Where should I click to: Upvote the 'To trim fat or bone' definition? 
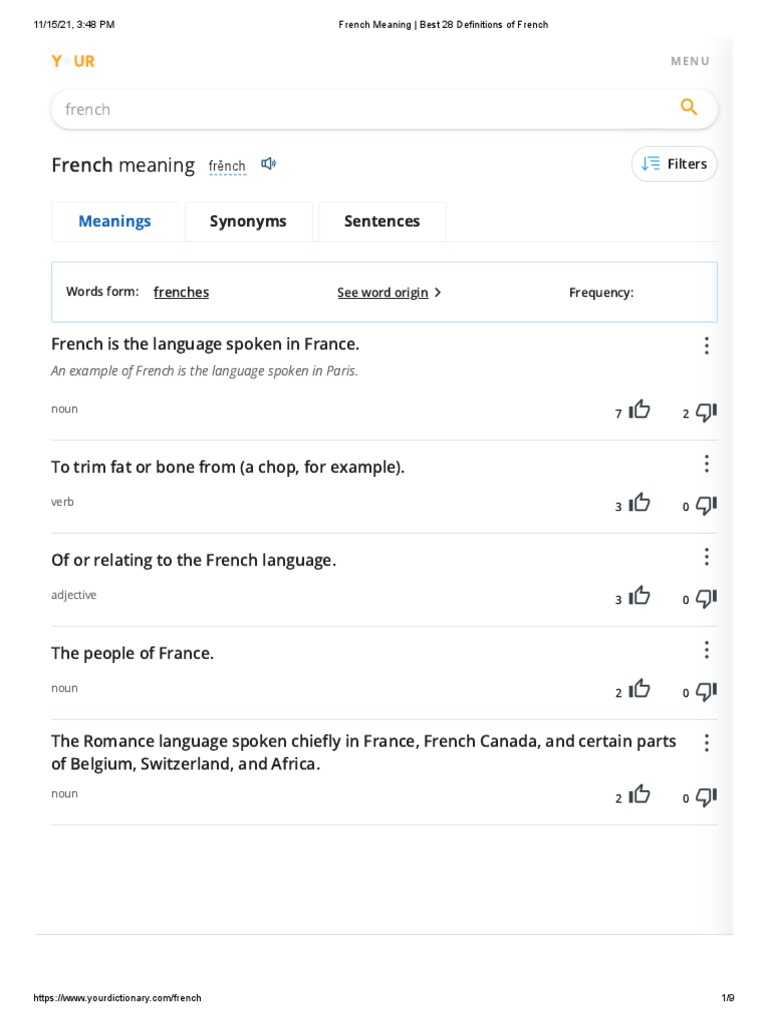pos(640,504)
